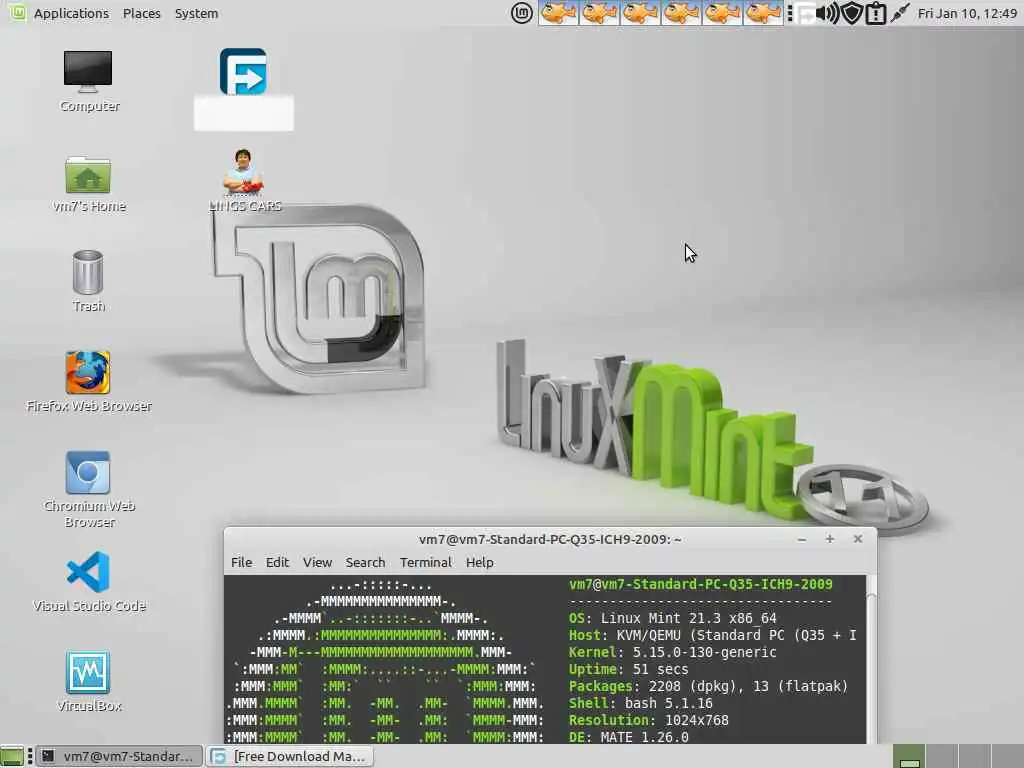This screenshot has height=768, width=1024.
Task: Open the Applications menu
Action: [x=71, y=13]
